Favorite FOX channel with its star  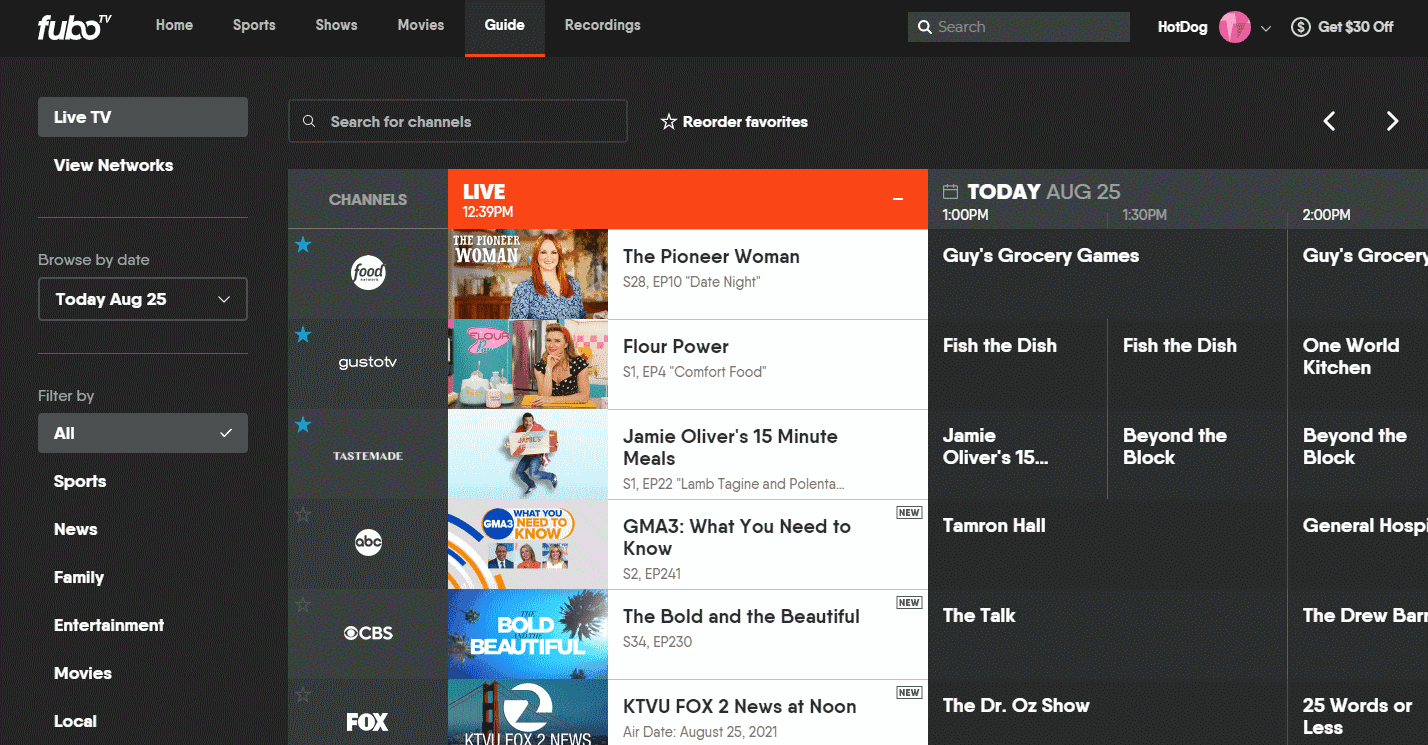(x=303, y=695)
